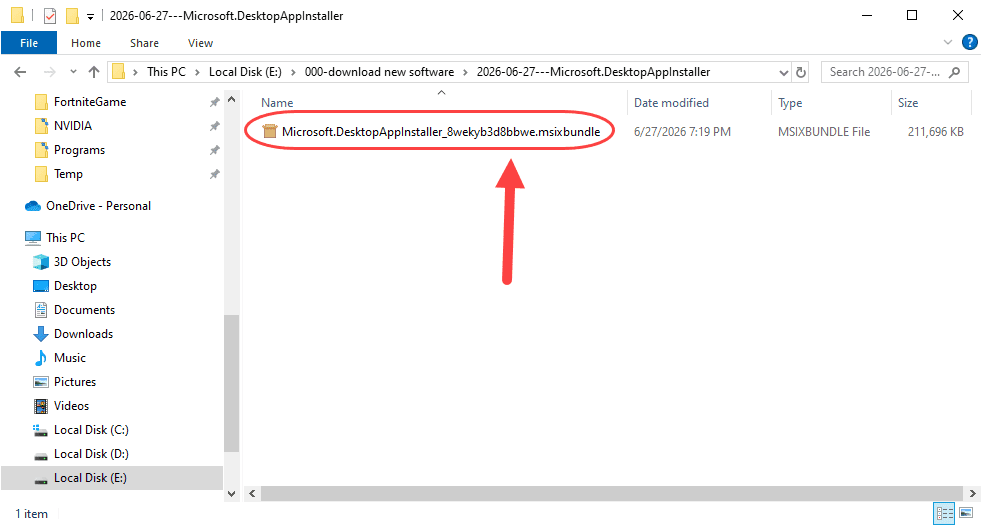
Task: Switch to the Home ribbon tab
Action: (x=86, y=43)
